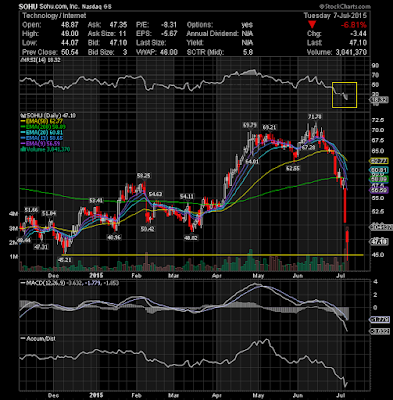Click the 71.78 peak price annotation

[x=315, y=117]
